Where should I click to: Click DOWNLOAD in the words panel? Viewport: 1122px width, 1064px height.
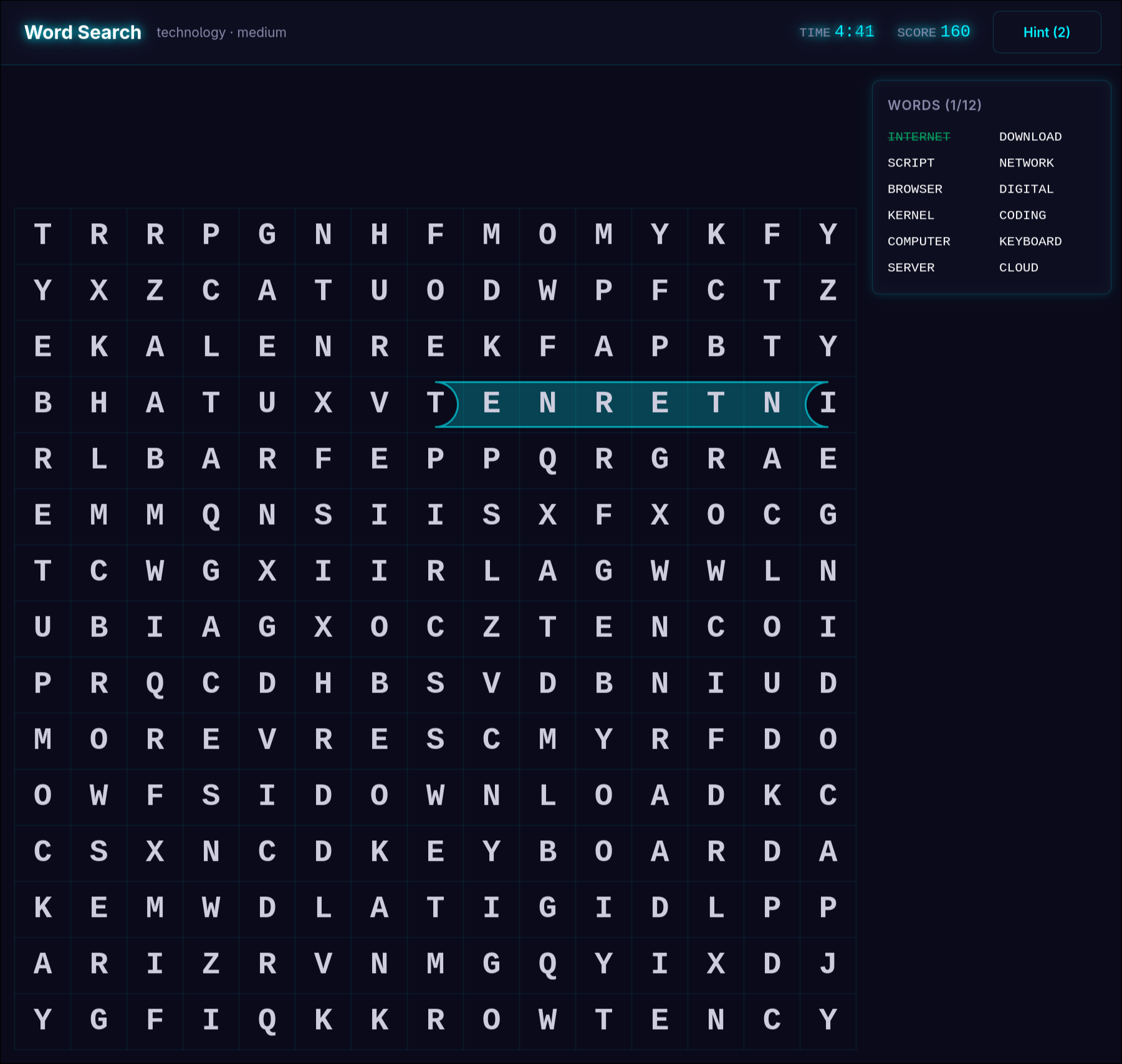point(1030,137)
